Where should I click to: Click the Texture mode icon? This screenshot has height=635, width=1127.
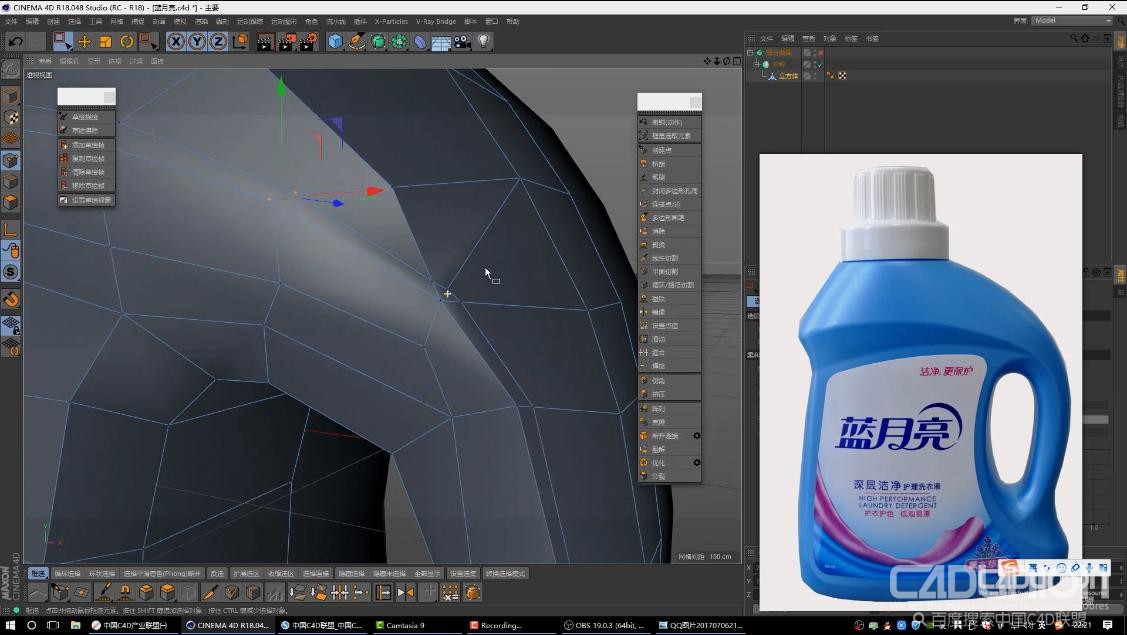pos(11,118)
